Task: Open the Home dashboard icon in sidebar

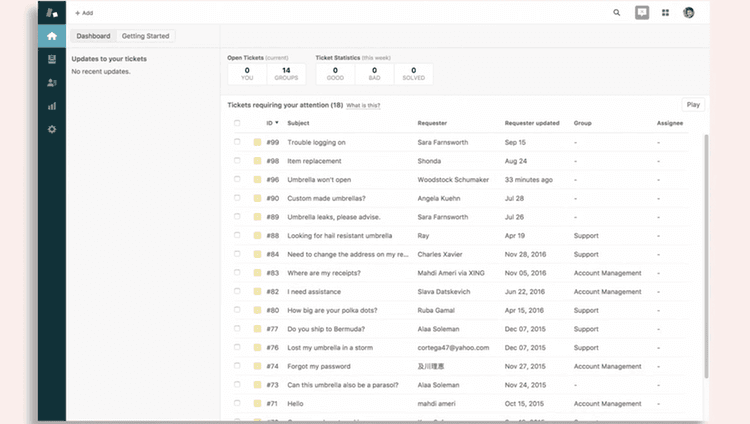Action: click(x=51, y=36)
